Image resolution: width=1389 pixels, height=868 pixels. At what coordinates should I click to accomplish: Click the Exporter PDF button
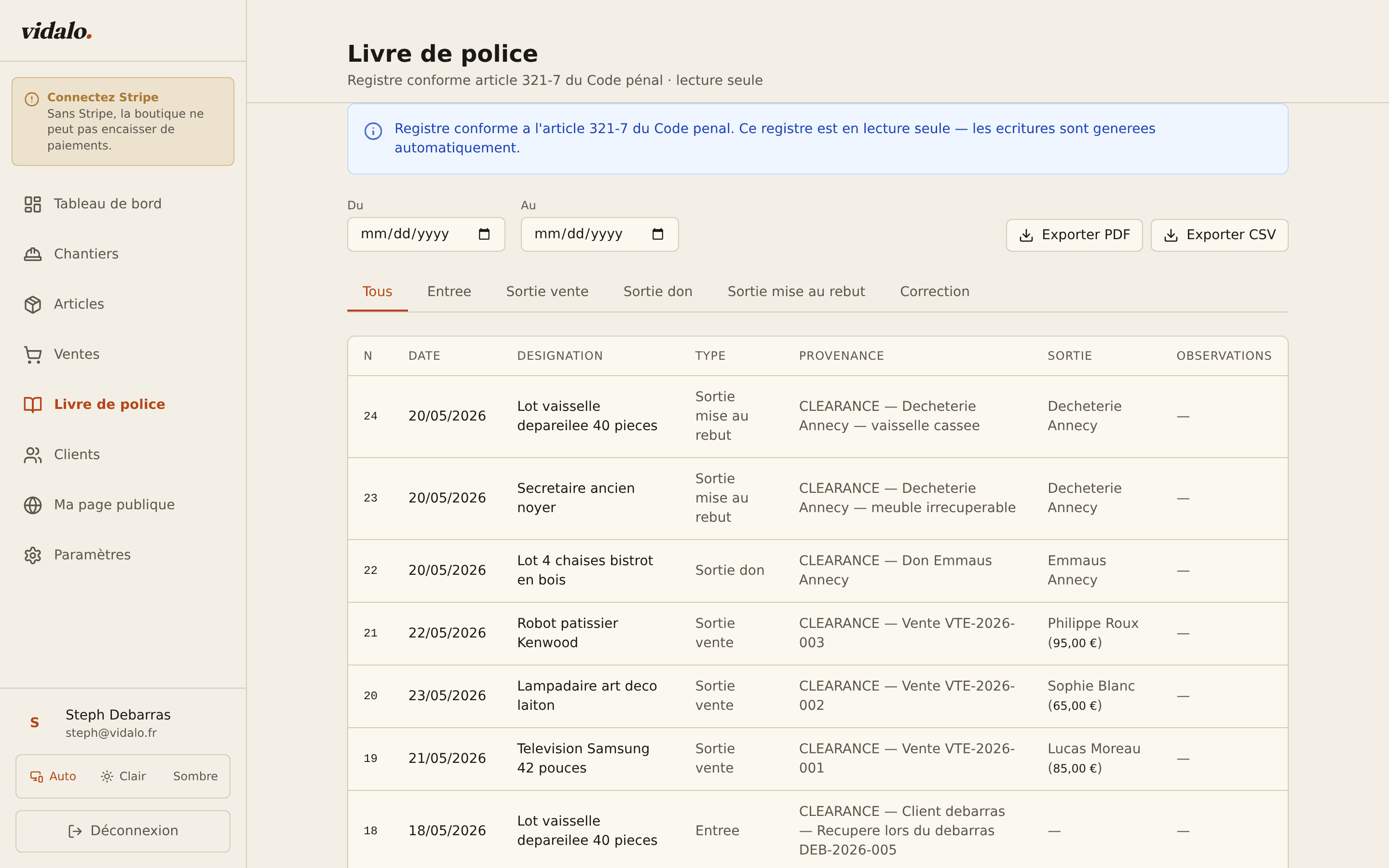point(1074,235)
